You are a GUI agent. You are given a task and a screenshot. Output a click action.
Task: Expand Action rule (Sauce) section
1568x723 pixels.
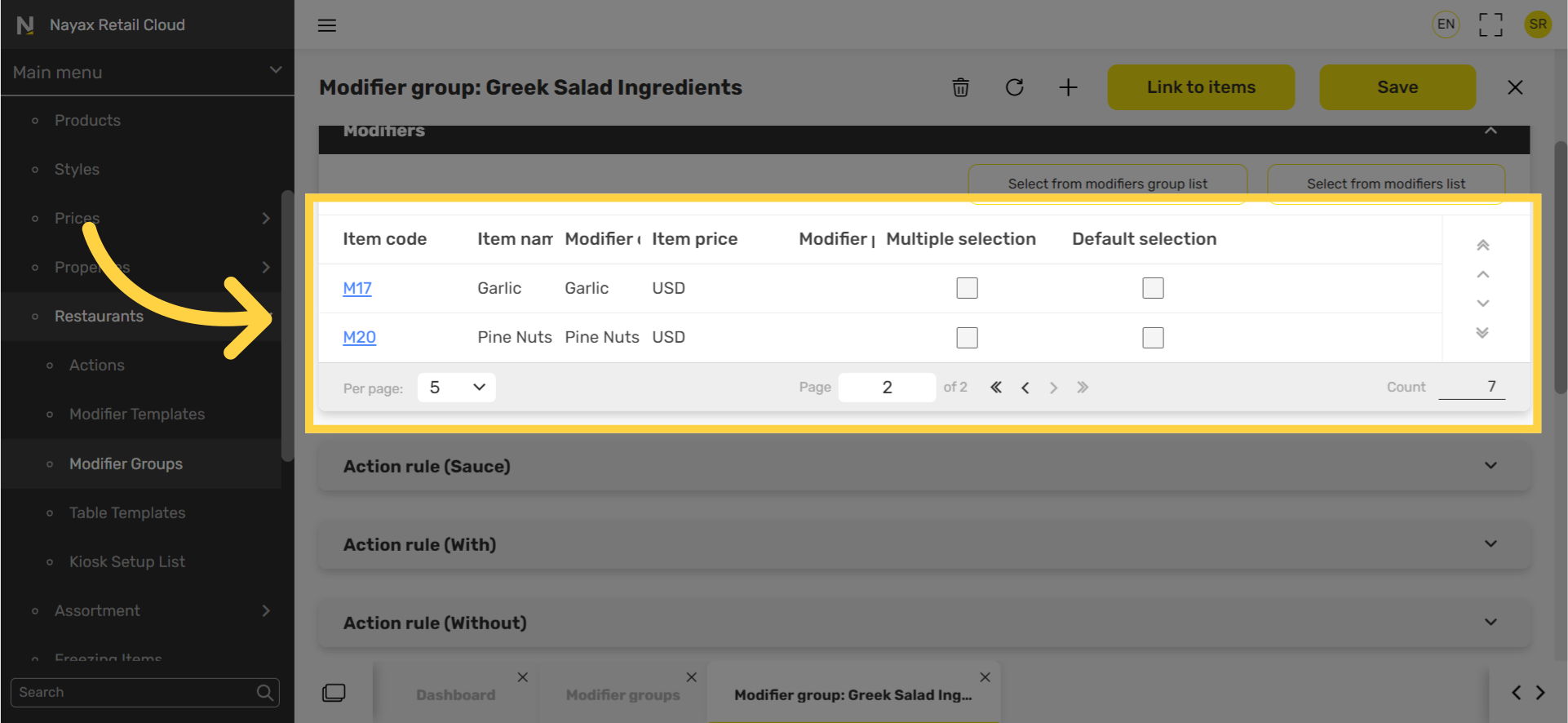pyautogui.click(x=924, y=466)
